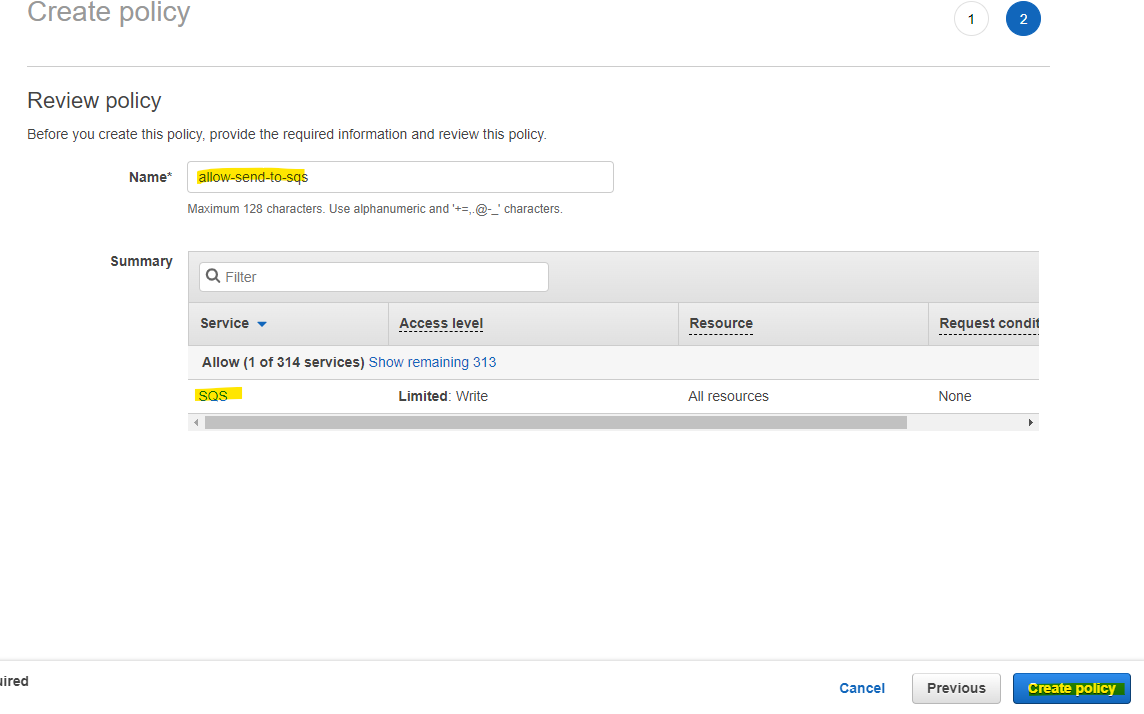The width and height of the screenshot is (1144, 714).
Task: Click the Resource column header
Action: point(721,323)
